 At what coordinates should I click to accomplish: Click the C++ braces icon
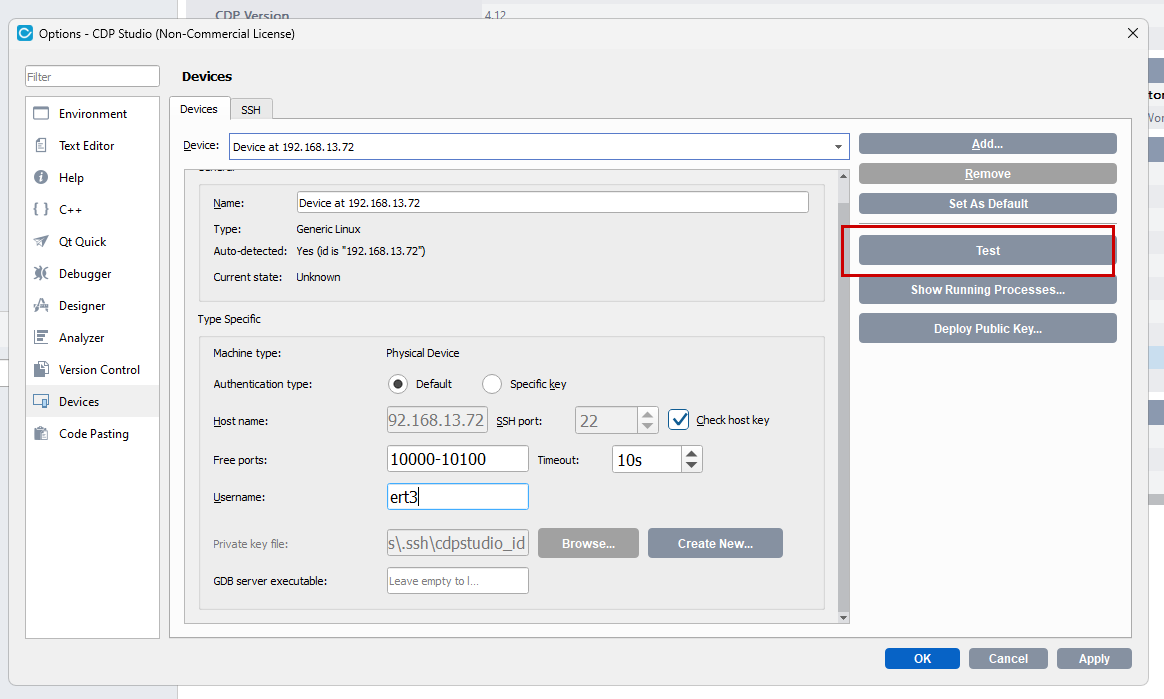[x=41, y=209]
